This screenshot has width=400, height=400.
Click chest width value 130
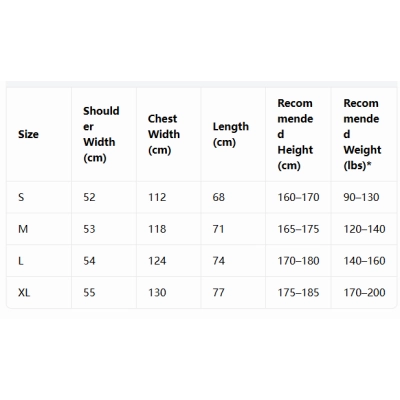click(x=157, y=293)
